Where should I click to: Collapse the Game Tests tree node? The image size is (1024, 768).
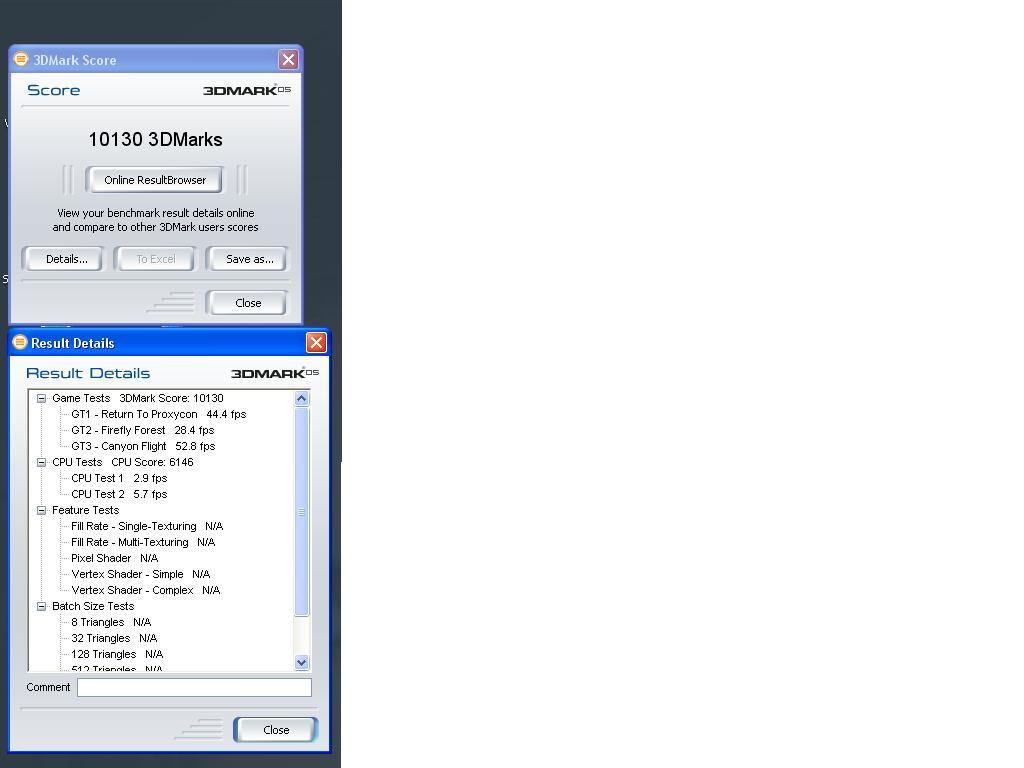[x=41, y=398]
